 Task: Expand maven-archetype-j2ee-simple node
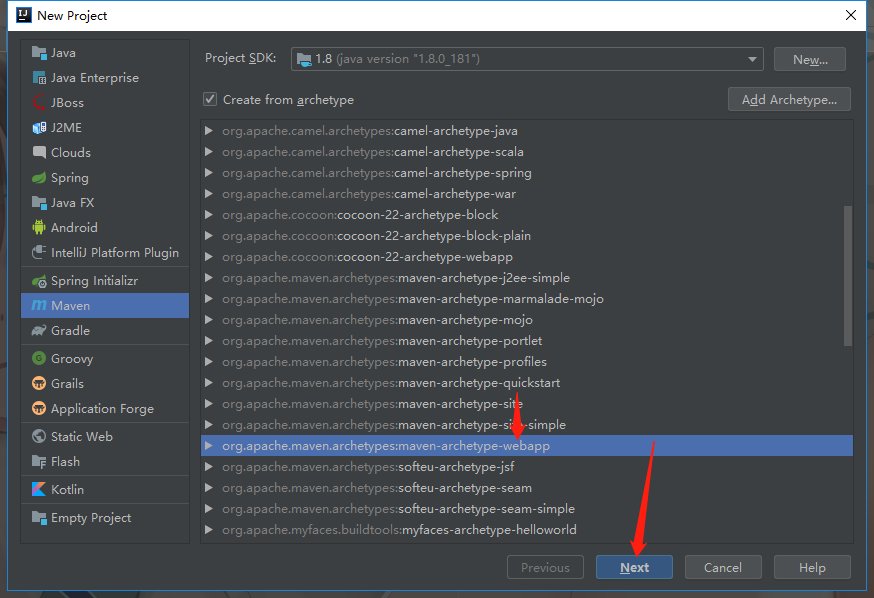(208, 278)
